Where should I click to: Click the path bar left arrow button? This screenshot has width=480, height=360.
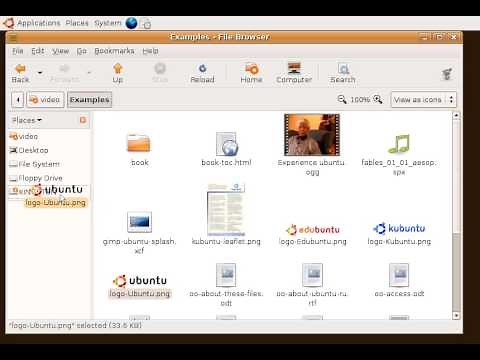pos(18,100)
